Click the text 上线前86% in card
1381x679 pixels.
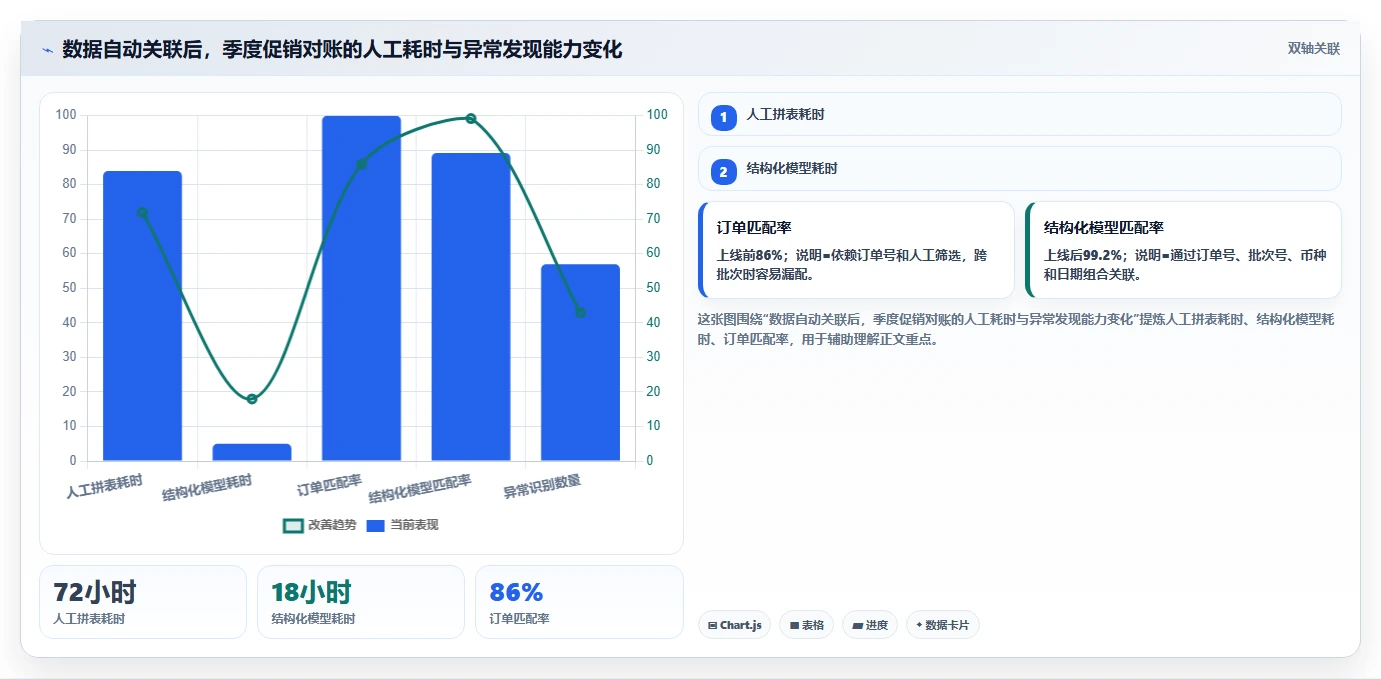[x=750, y=255]
